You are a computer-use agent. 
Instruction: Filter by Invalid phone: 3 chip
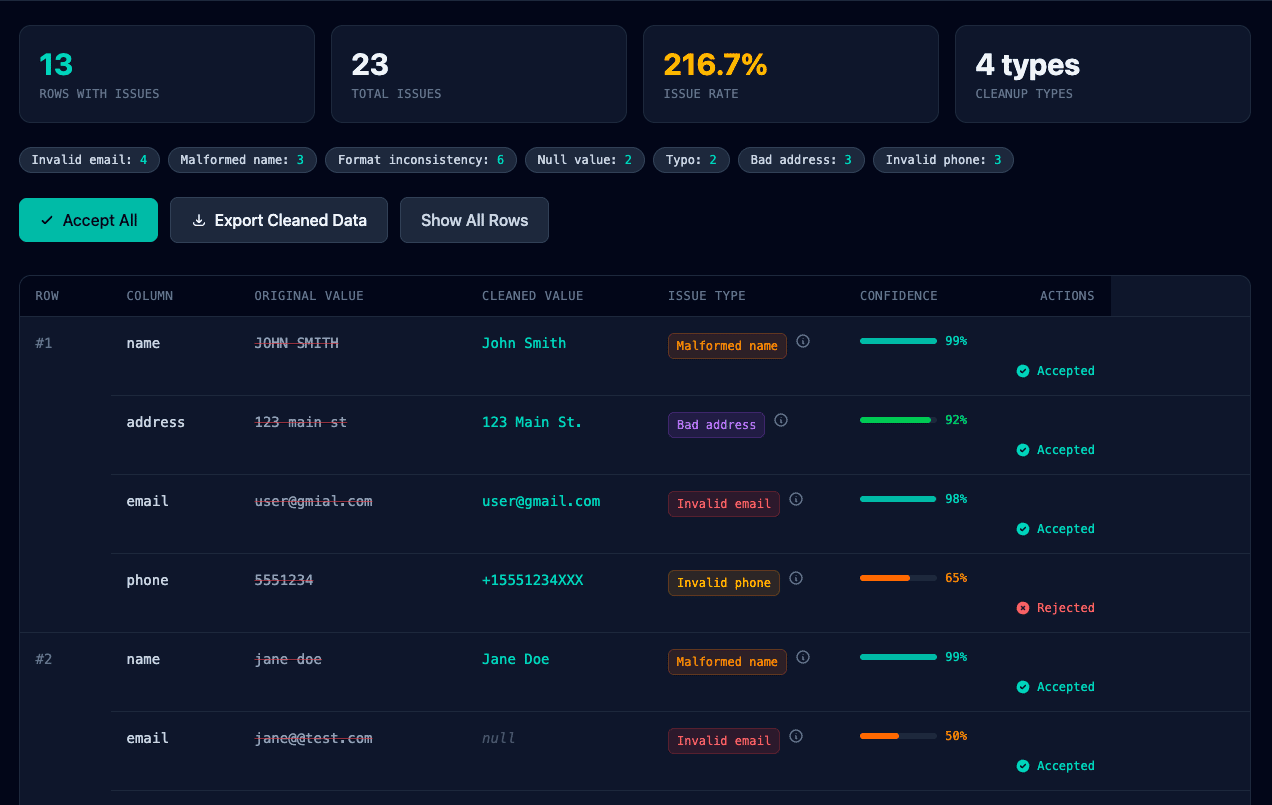(943, 160)
